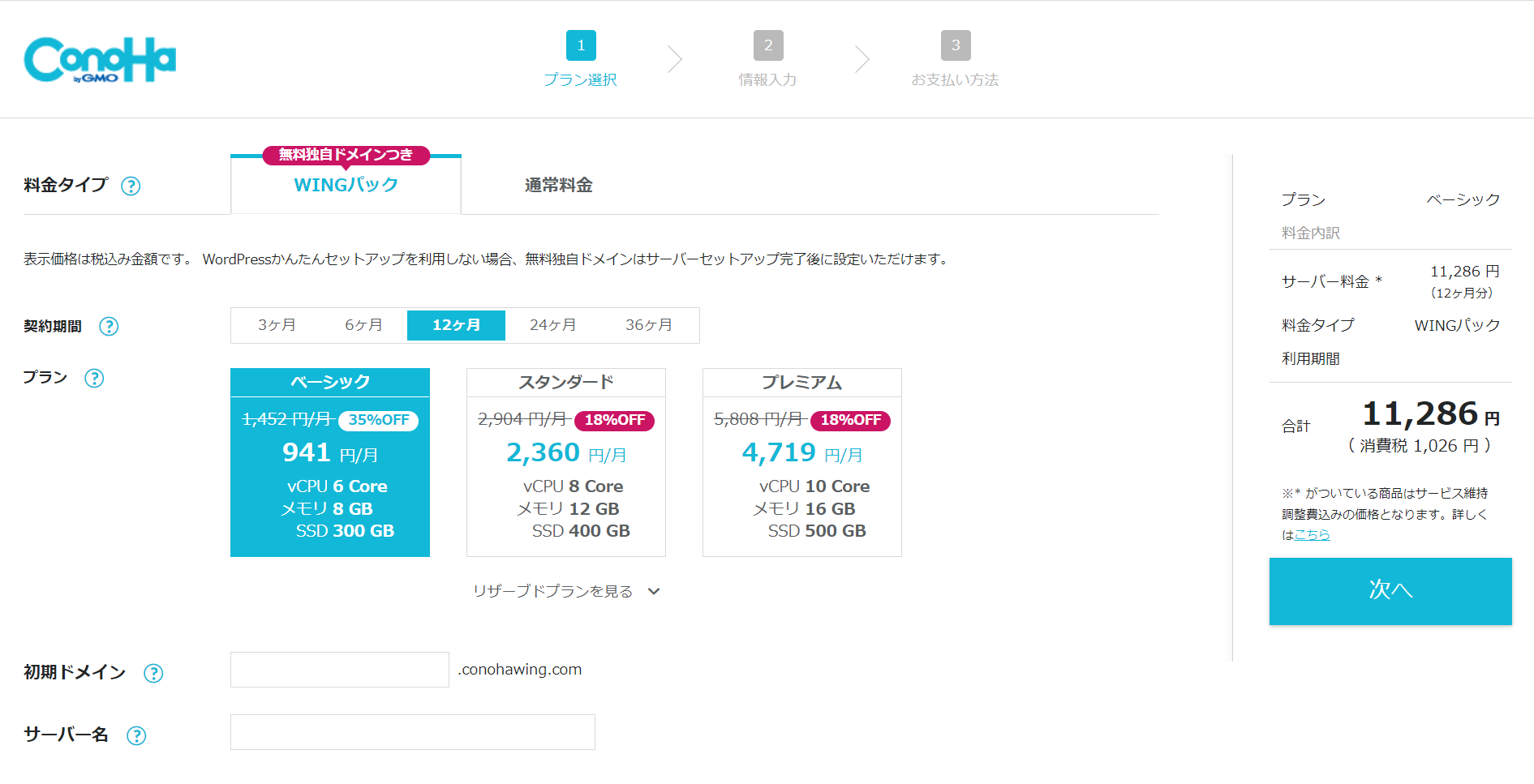The height and width of the screenshot is (784, 1534).
Task: Open help icon beside プラン label
Action: tap(94, 378)
